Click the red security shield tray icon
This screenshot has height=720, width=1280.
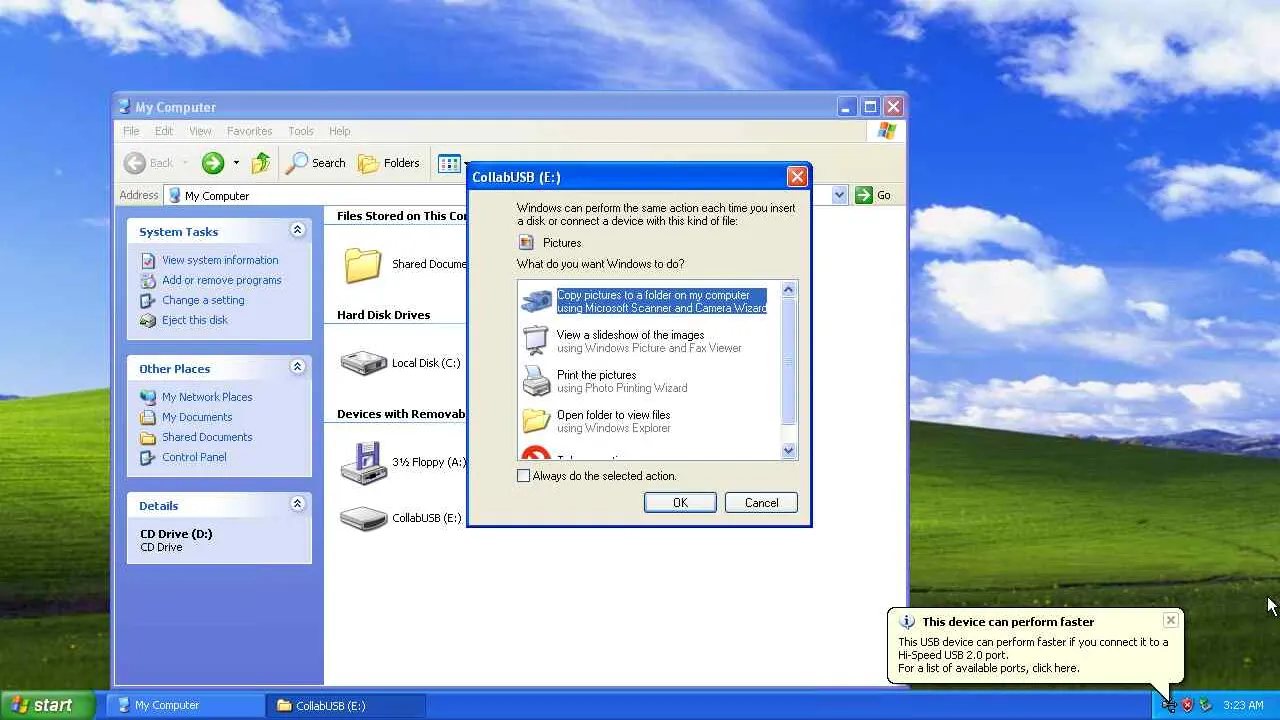point(1187,705)
